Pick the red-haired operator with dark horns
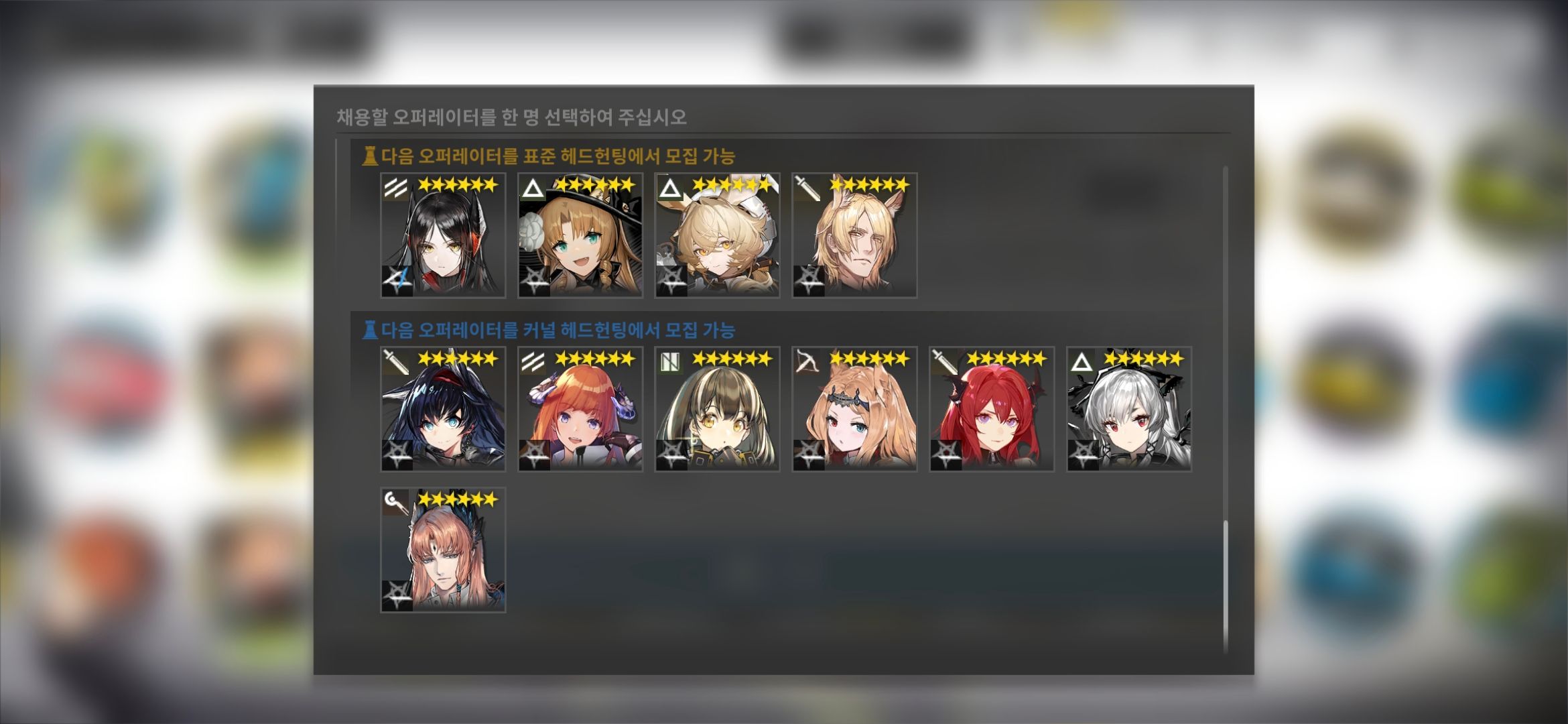The height and width of the screenshot is (724, 1568). coord(992,409)
